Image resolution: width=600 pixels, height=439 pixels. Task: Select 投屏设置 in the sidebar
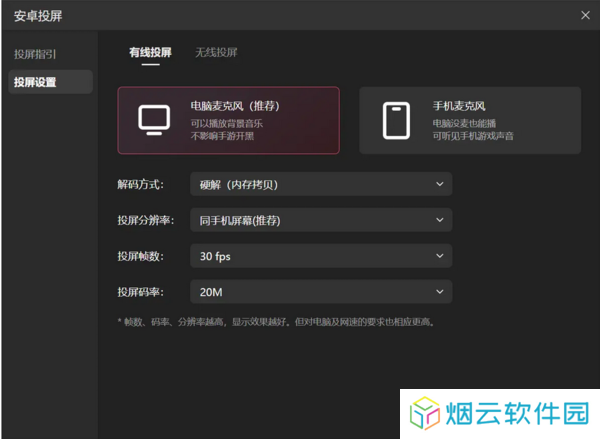point(51,82)
